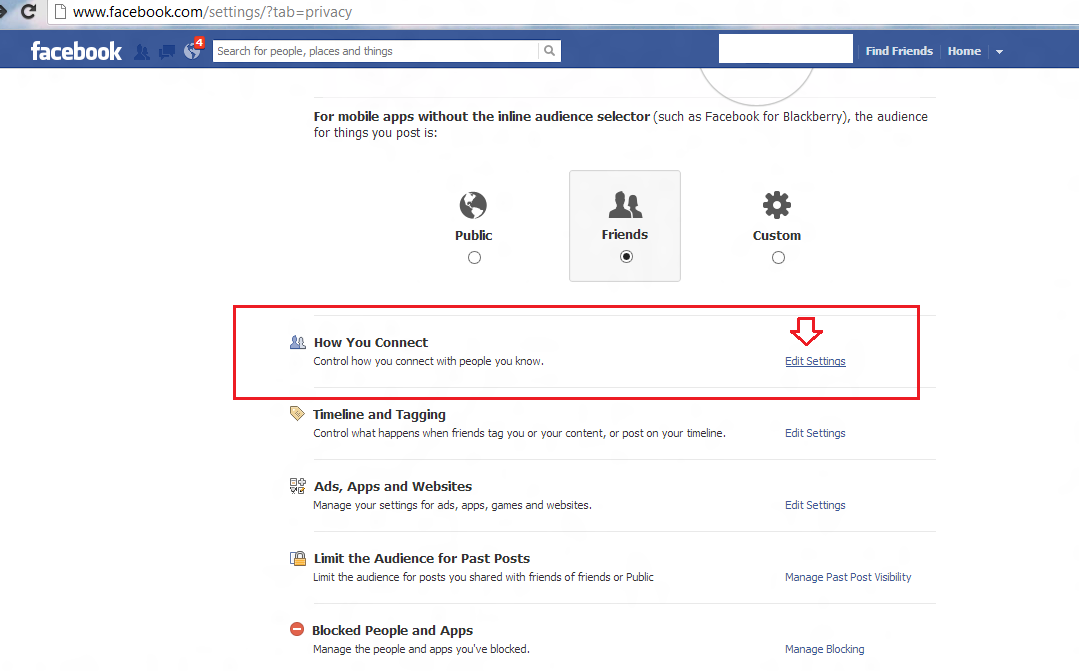
Task: Open the account dropdown arrow beside Home
Action: pyautogui.click(x=999, y=52)
